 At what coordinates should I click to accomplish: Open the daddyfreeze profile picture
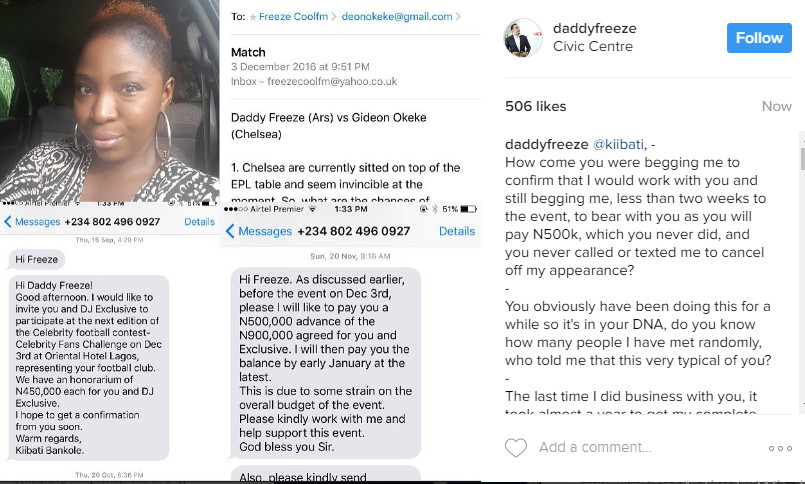click(523, 37)
